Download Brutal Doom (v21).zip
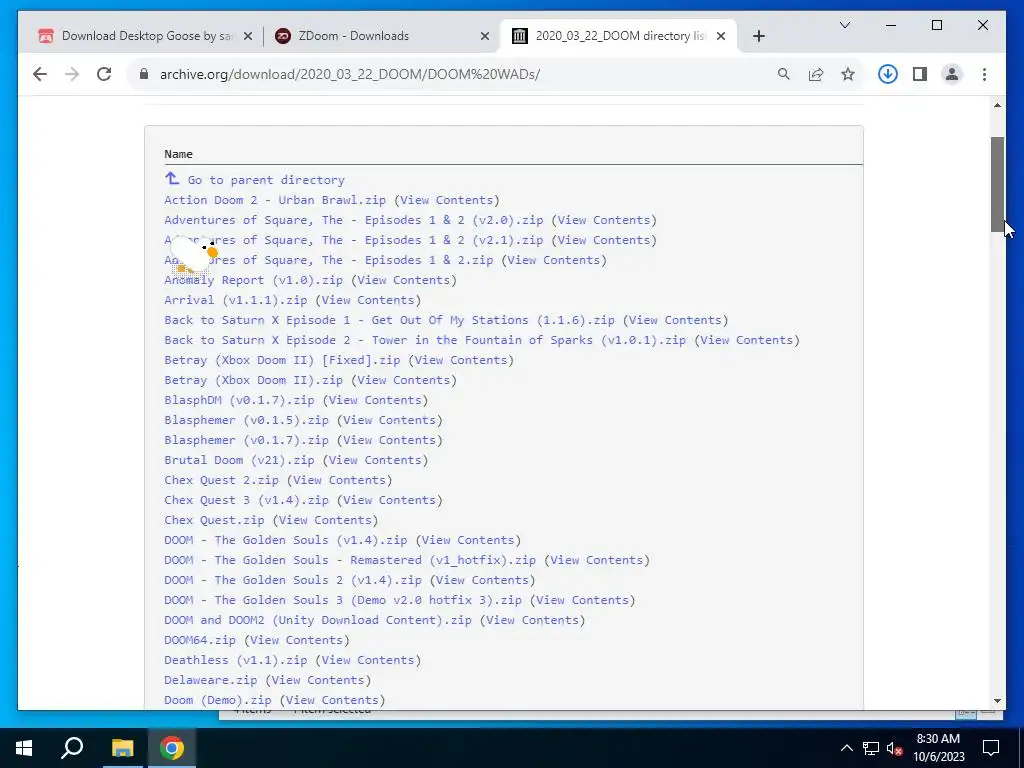The width and height of the screenshot is (1024, 768). [239, 460]
